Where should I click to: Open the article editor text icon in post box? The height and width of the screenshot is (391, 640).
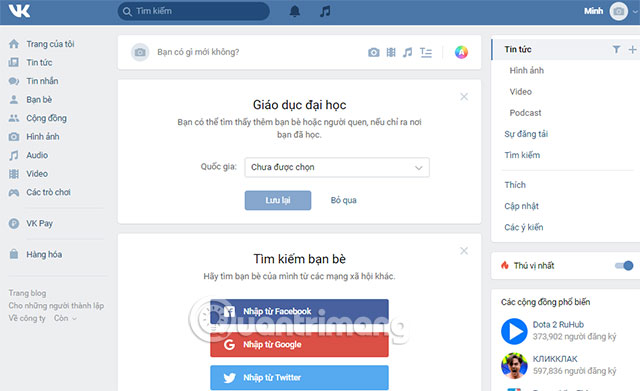(426, 52)
